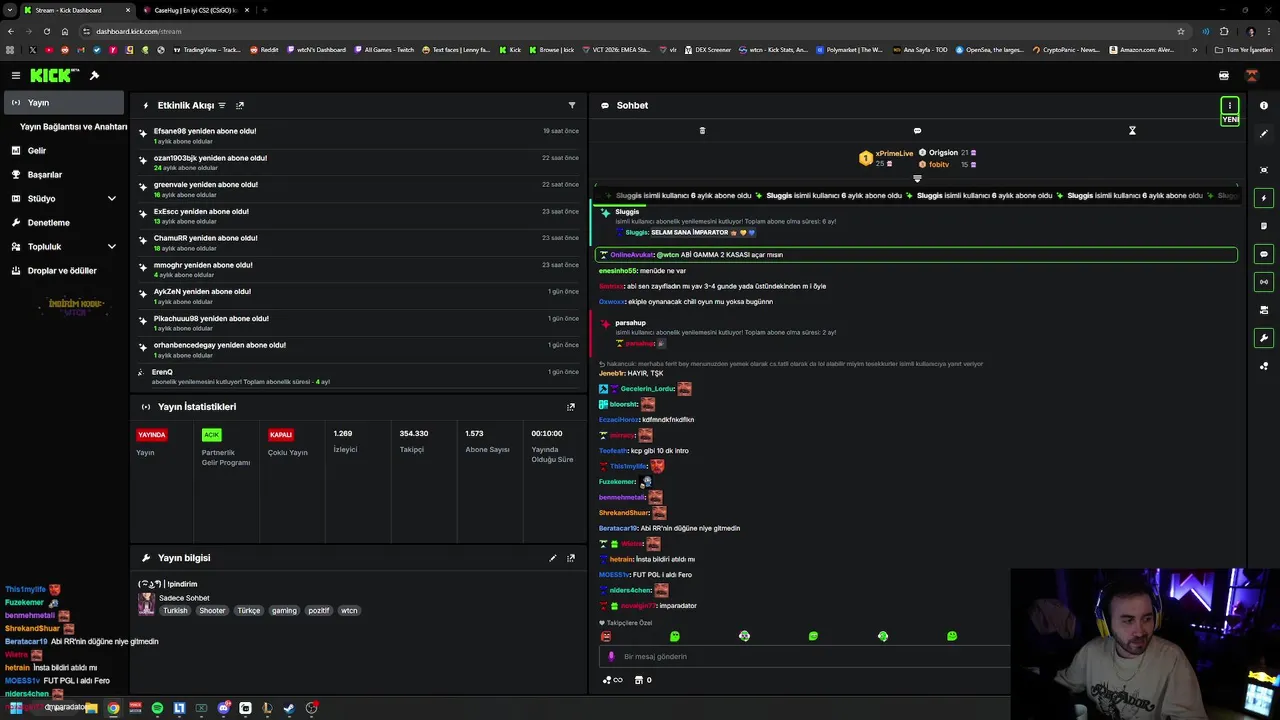Toggle the wrench stream info widget

tap(1264, 338)
